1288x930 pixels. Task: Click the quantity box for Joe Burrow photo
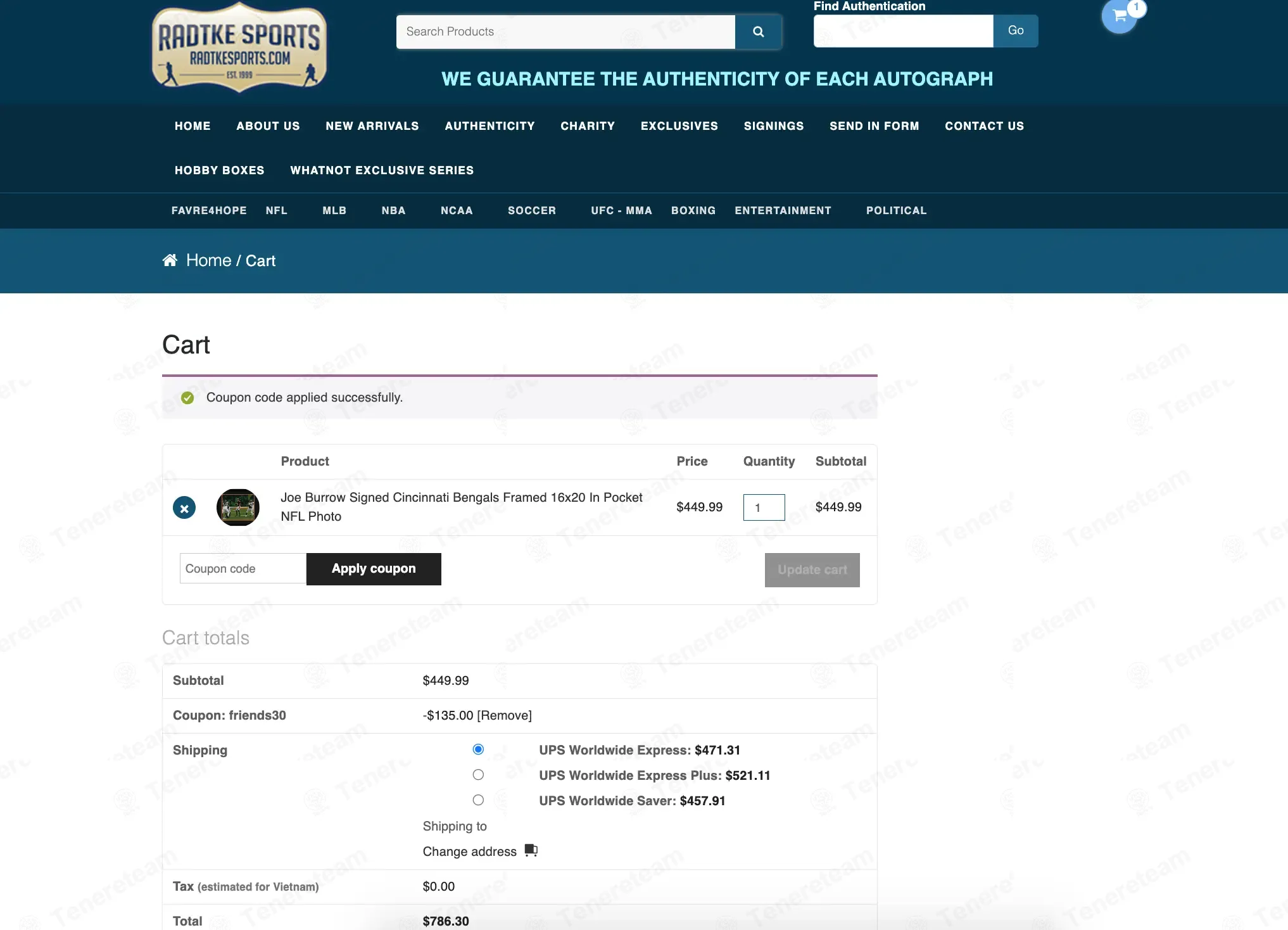(764, 507)
